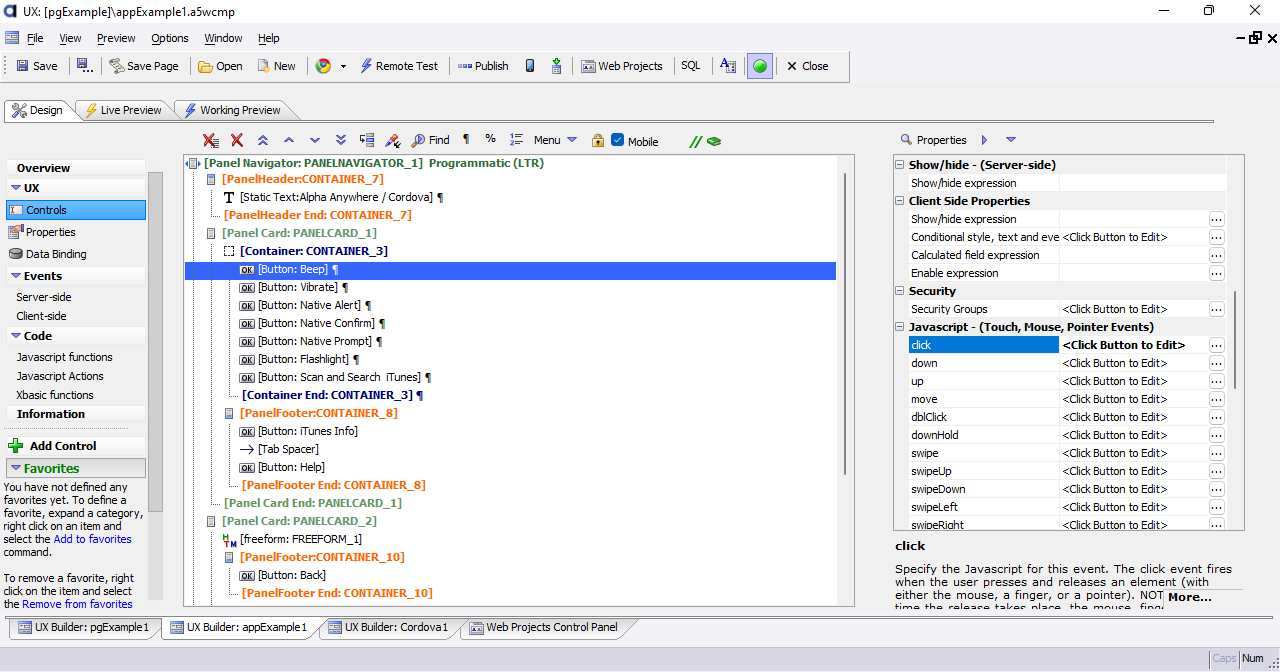Click the move-to-top double chevron icon

point(263,140)
